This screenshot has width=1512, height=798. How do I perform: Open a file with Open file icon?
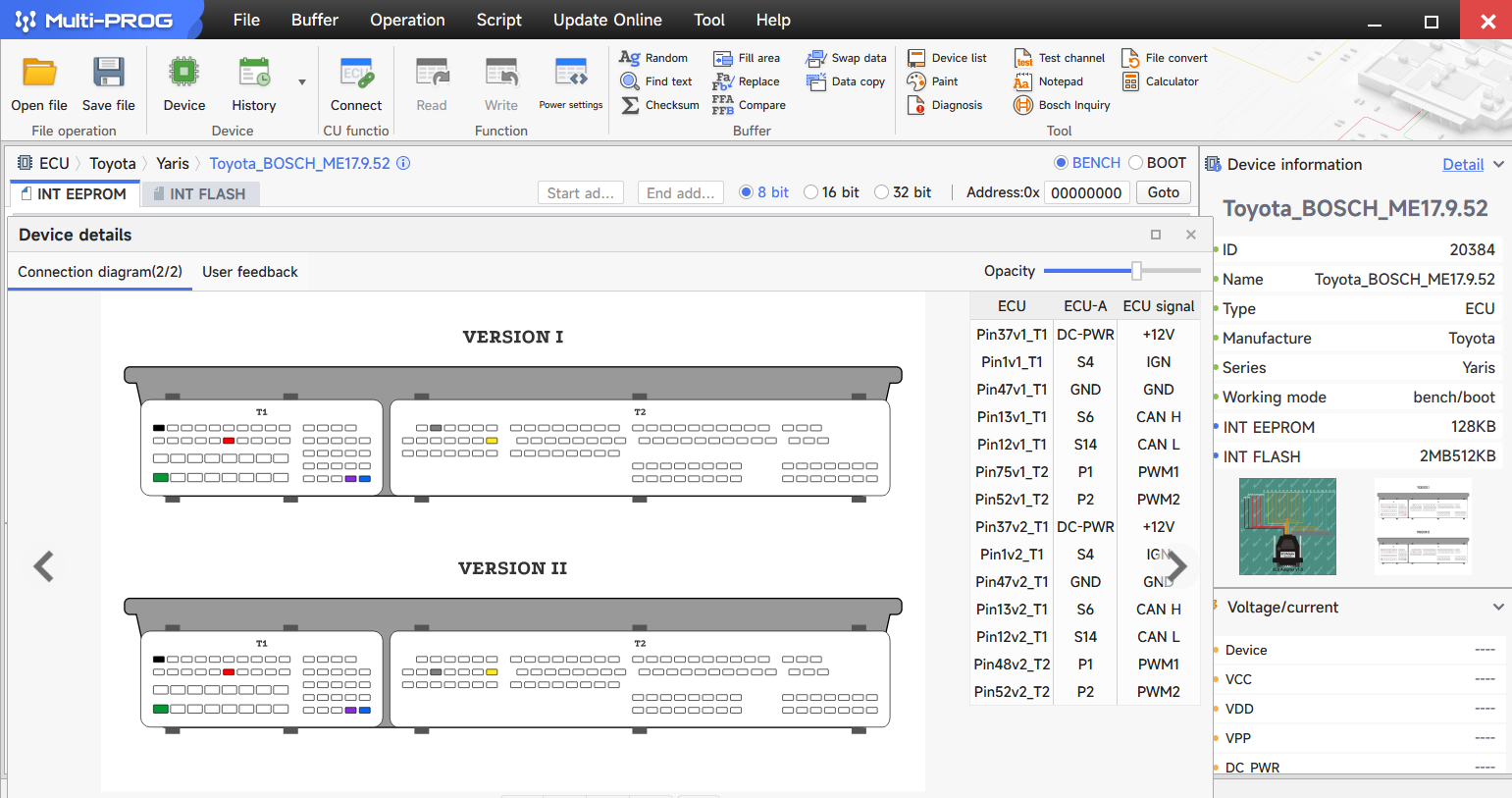pyautogui.click(x=39, y=73)
